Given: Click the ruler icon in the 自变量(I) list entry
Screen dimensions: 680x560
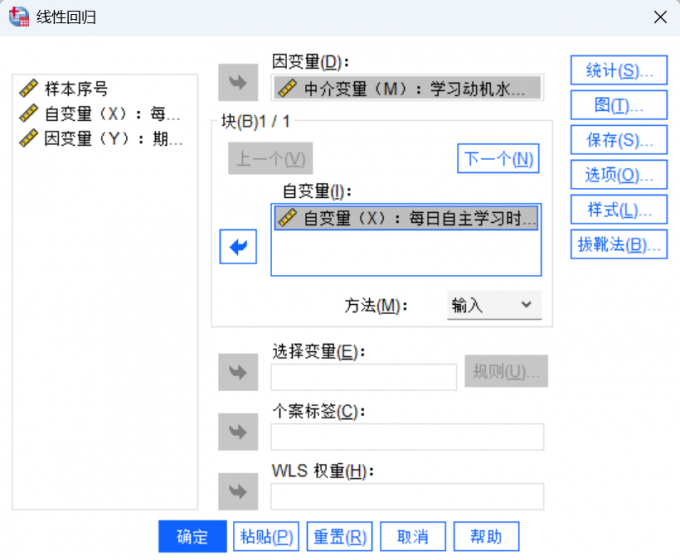Looking at the screenshot, I should click(x=287, y=217).
